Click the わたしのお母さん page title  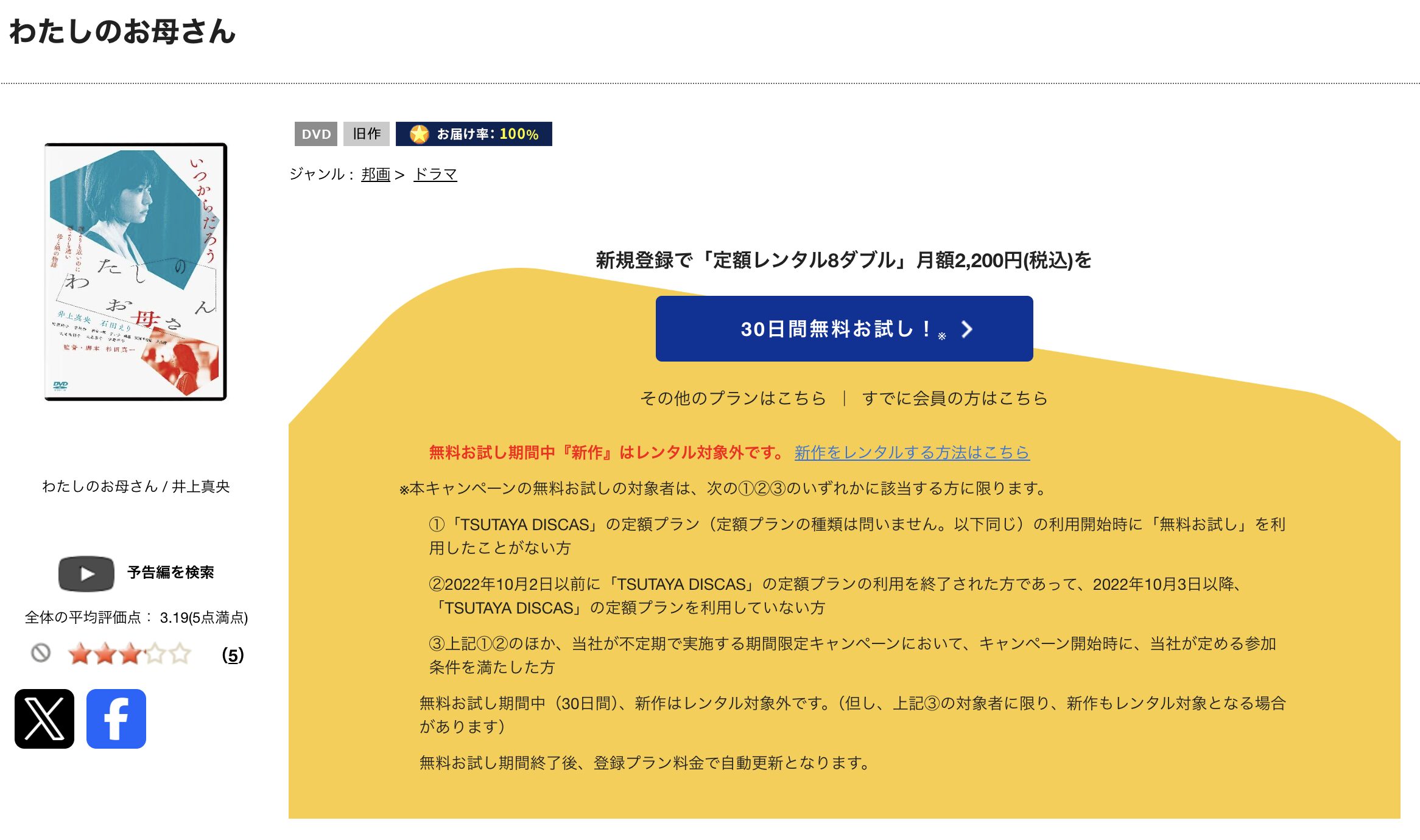click(x=122, y=32)
